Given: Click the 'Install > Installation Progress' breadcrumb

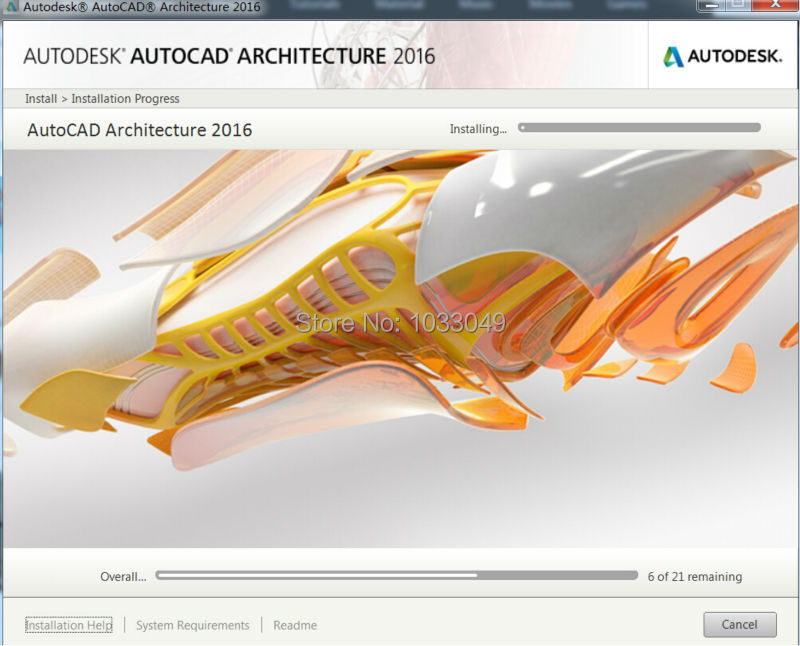Looking at the screenshot, I should [x=102, y=98].
